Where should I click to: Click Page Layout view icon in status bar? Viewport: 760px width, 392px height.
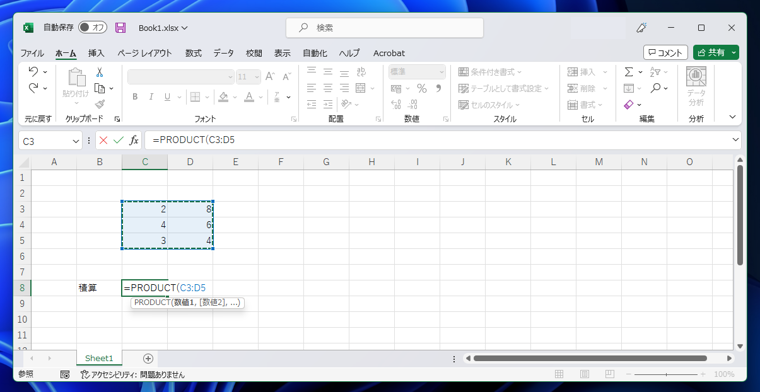click(x=585, y=374)
